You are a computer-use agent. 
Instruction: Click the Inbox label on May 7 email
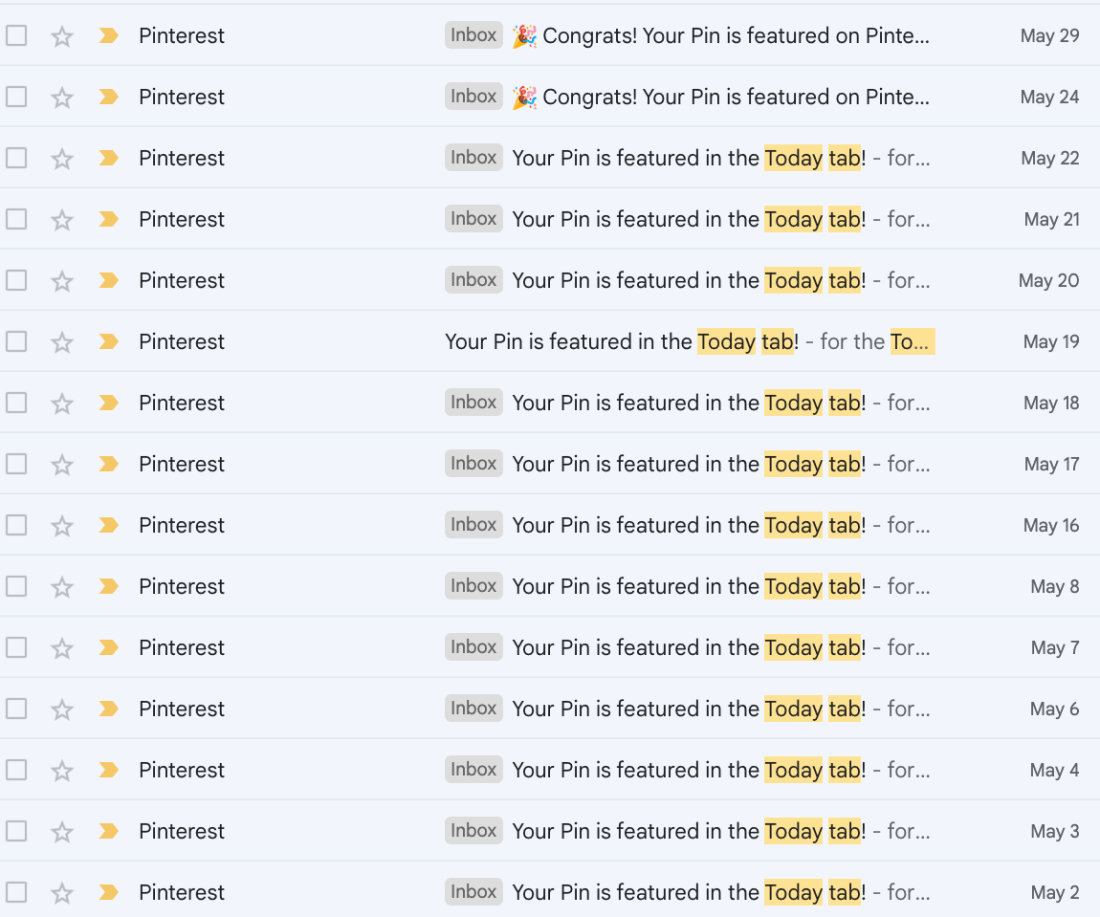click(474, 647)
